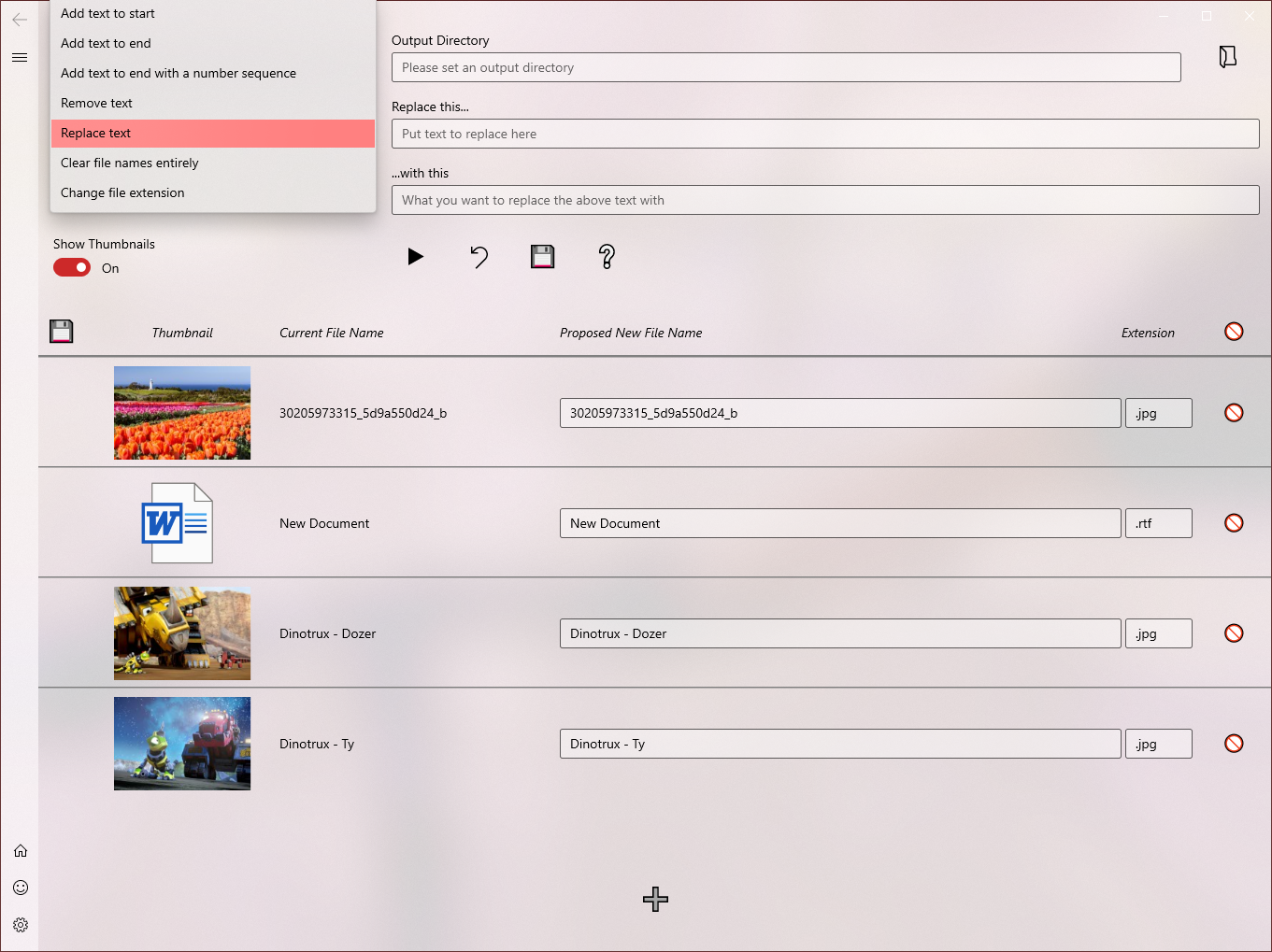Click the save icon in the table header
The height and width of the screenshot is (952, 1272).
[x=61, y=331]
